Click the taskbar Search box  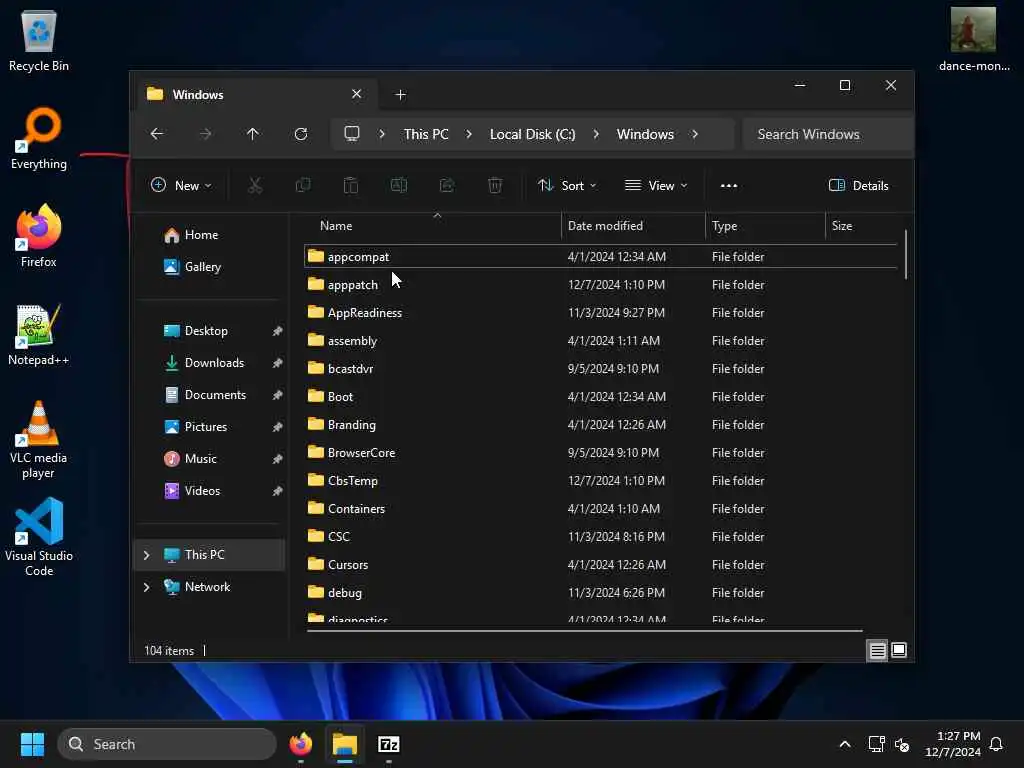coord(167,744)
